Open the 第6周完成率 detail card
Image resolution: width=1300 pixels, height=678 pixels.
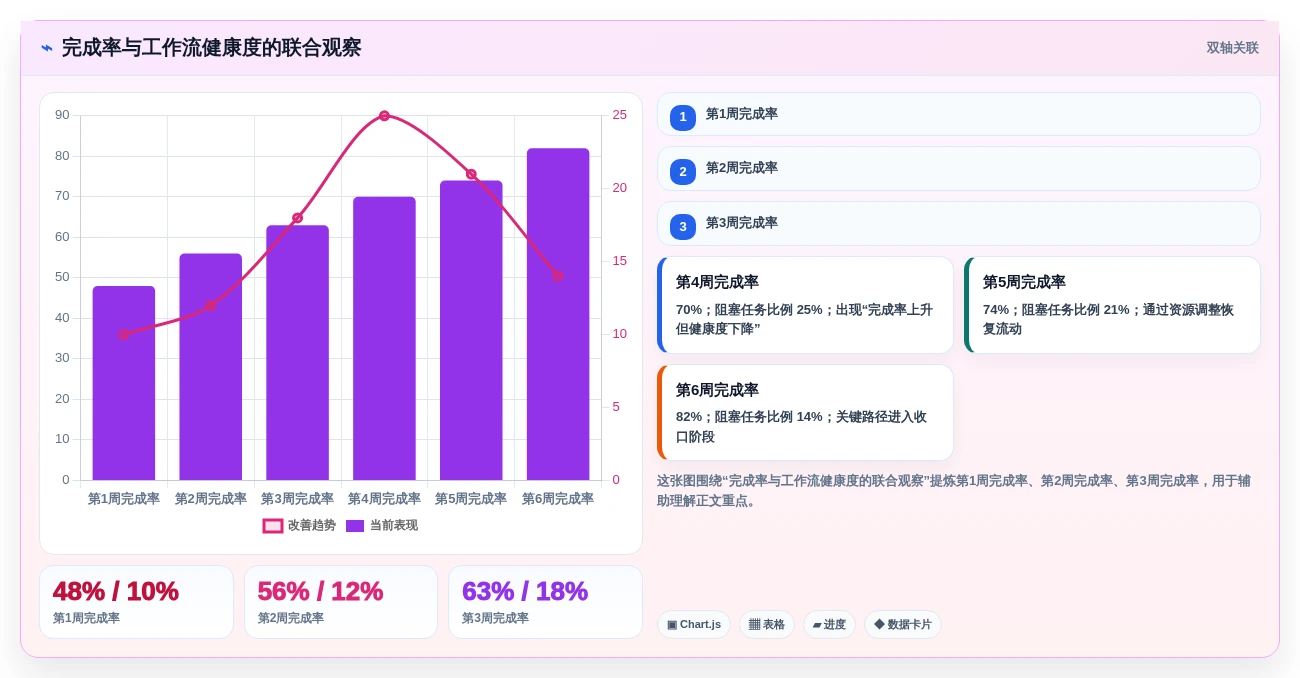805,412
